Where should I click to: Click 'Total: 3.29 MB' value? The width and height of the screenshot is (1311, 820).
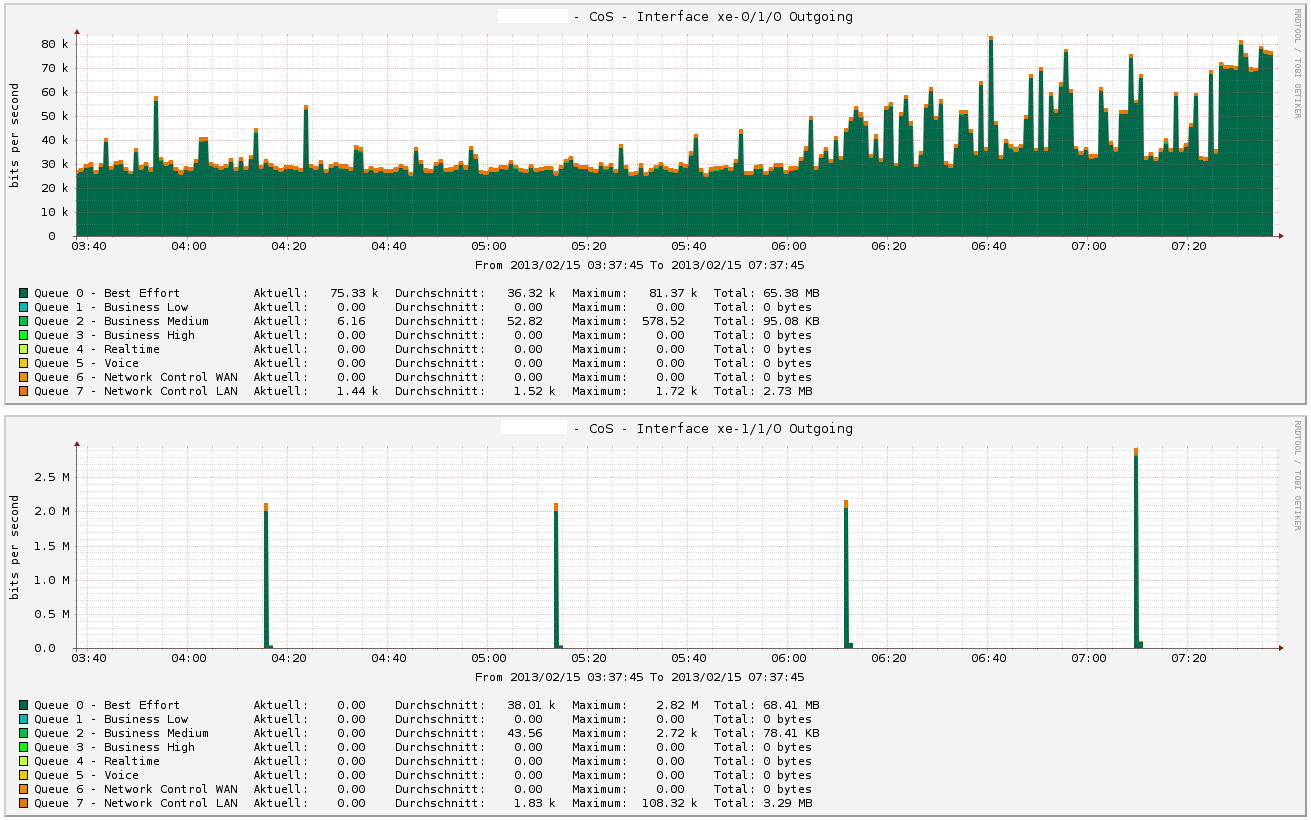point(762,803)
